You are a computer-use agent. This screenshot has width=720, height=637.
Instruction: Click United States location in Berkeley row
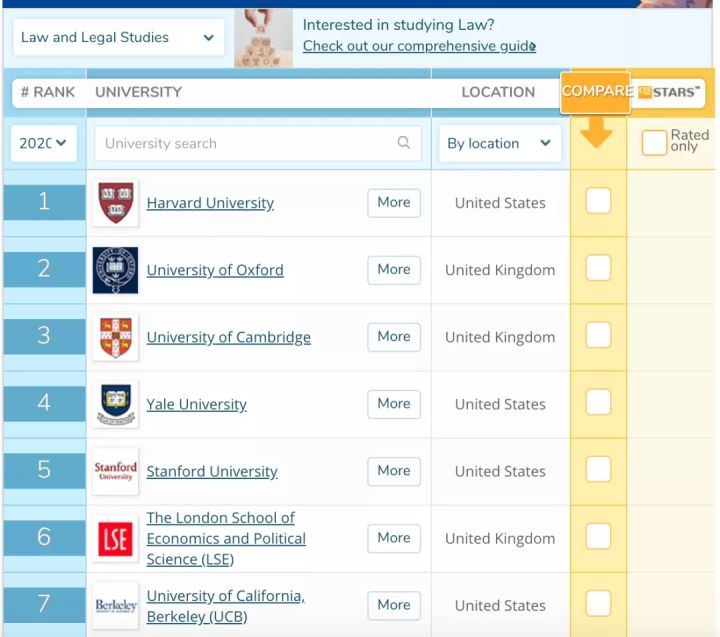point(500,605)
